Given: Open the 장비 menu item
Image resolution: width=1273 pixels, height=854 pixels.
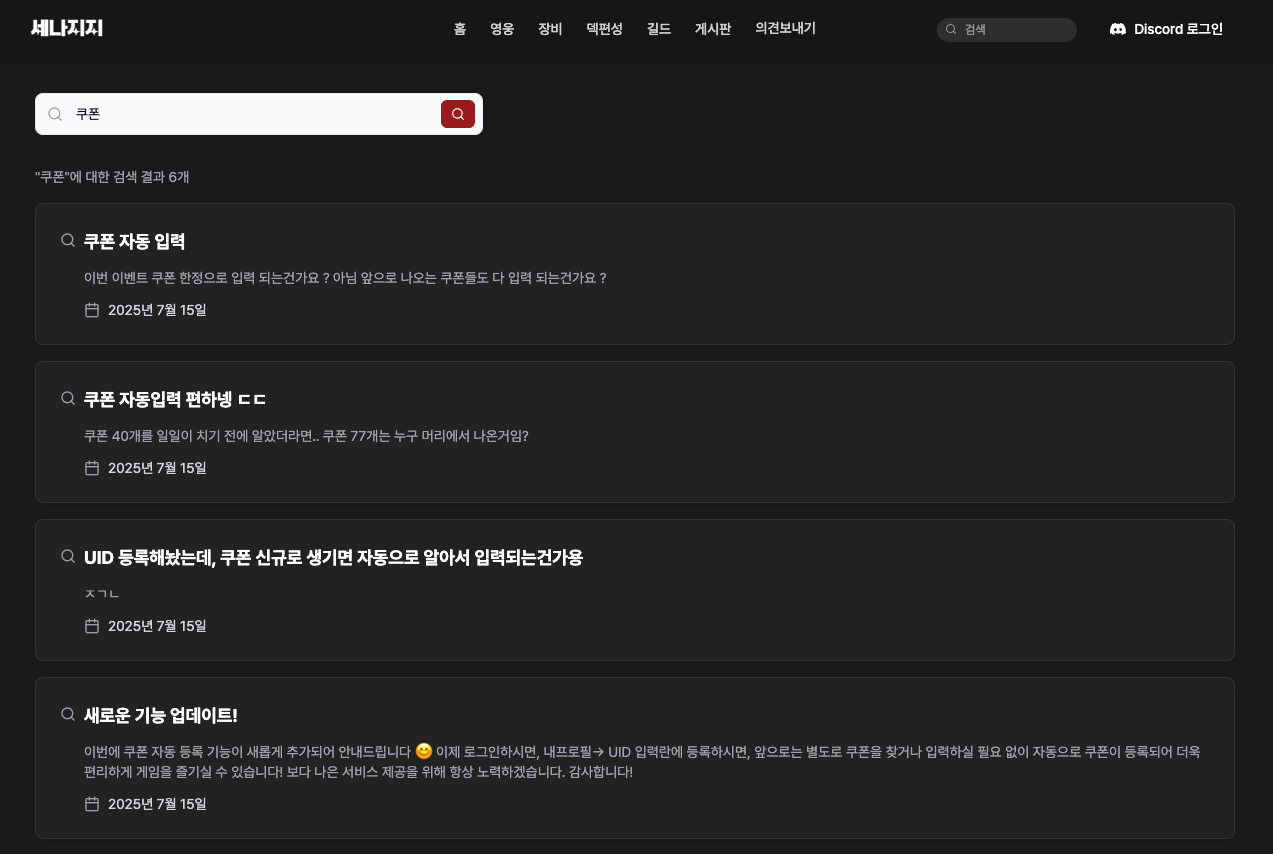Looking at the screenshot, I should click(550, 29).
